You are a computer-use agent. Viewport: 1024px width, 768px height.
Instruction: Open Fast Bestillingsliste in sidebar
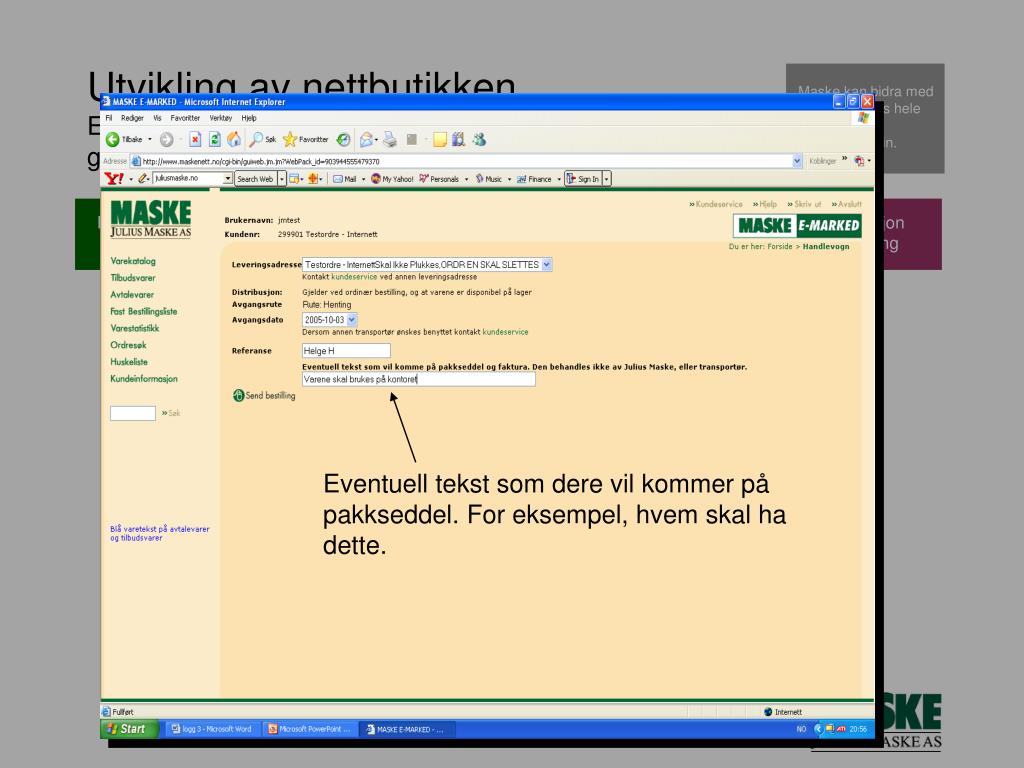click(144, 312)
